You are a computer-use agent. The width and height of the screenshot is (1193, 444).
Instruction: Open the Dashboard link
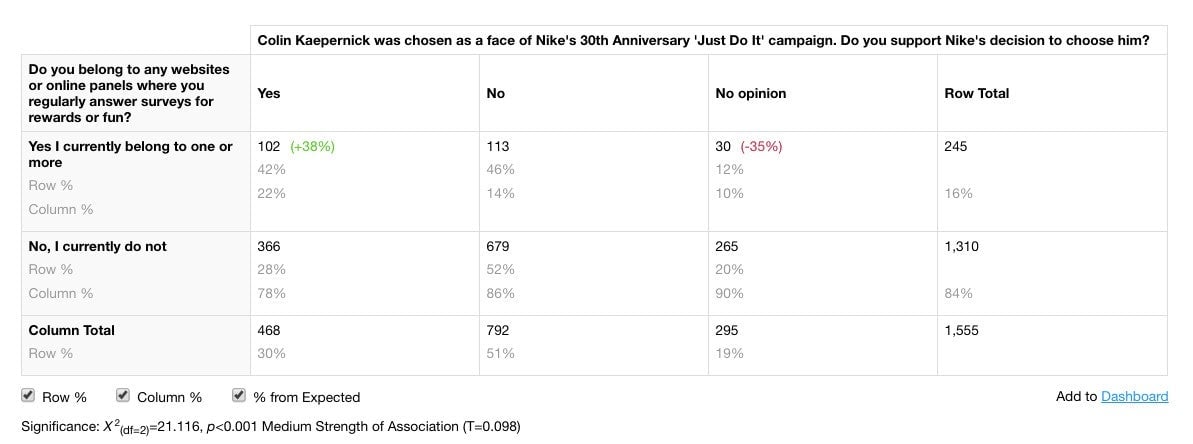[x=1134, y=396]
